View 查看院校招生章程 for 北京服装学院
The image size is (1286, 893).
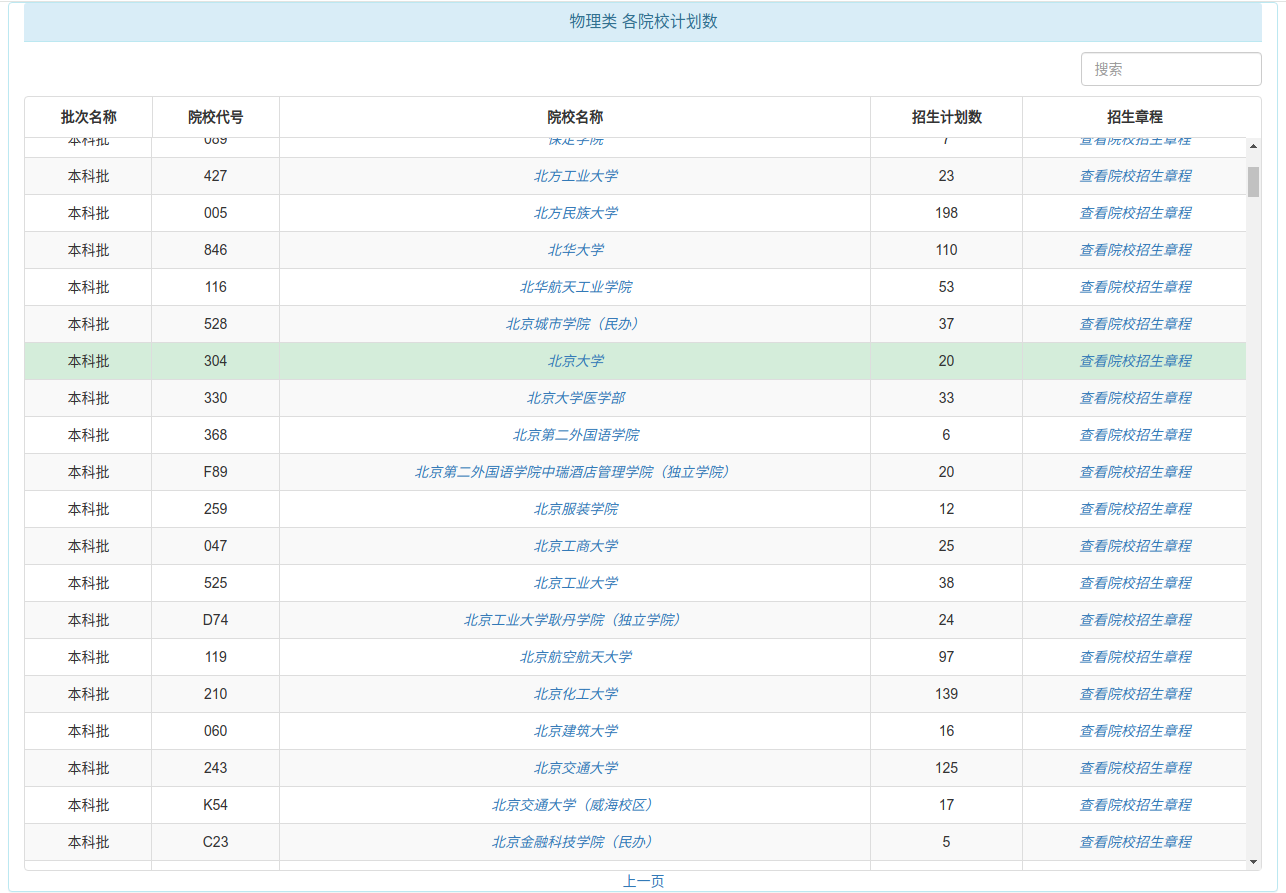[1135, 509]
